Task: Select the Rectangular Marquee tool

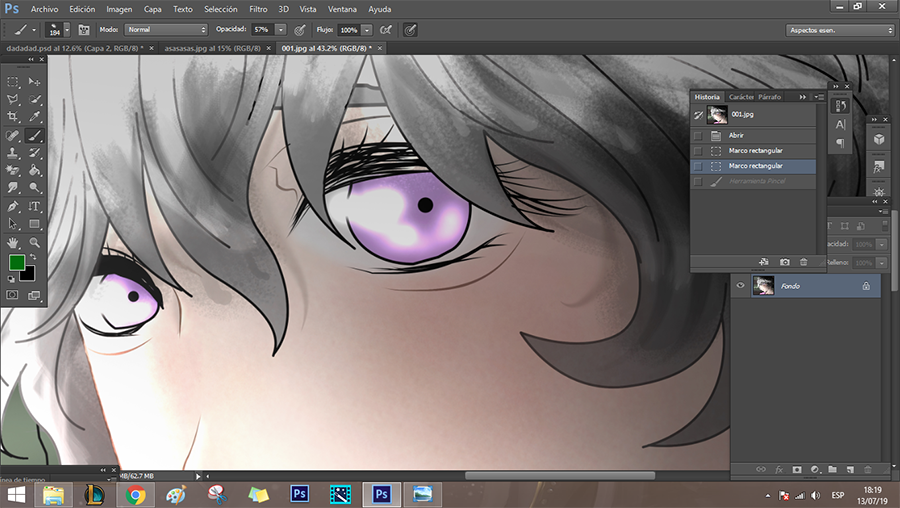Action: click(x=13, y=82)
